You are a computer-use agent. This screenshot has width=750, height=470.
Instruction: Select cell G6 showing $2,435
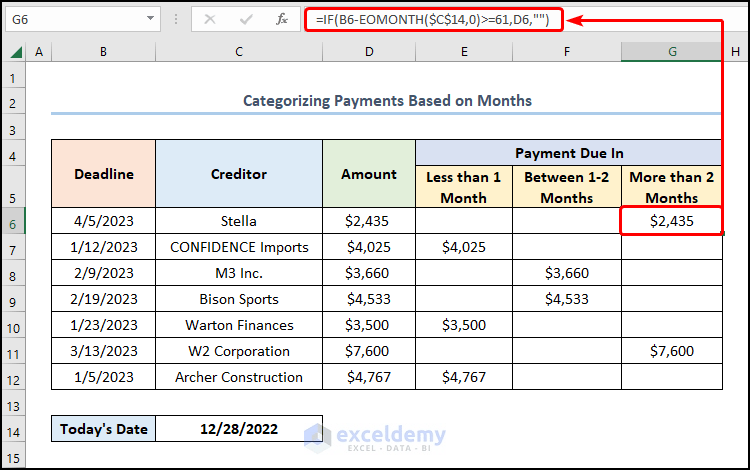tap(672, 221)
